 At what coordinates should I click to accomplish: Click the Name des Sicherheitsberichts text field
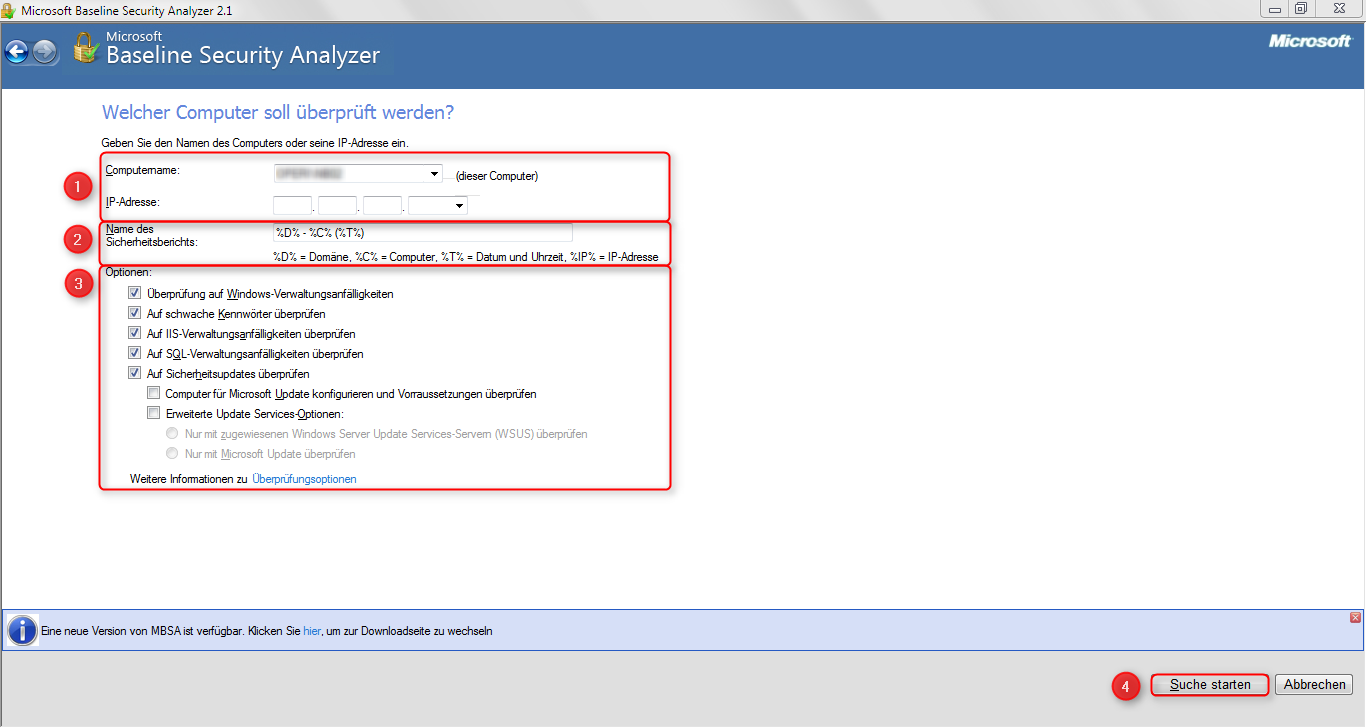click(x=422, y=233)
